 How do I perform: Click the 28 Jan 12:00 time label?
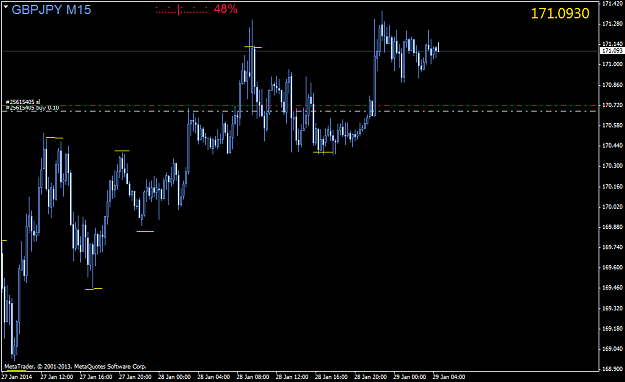[x=292, y=377]
